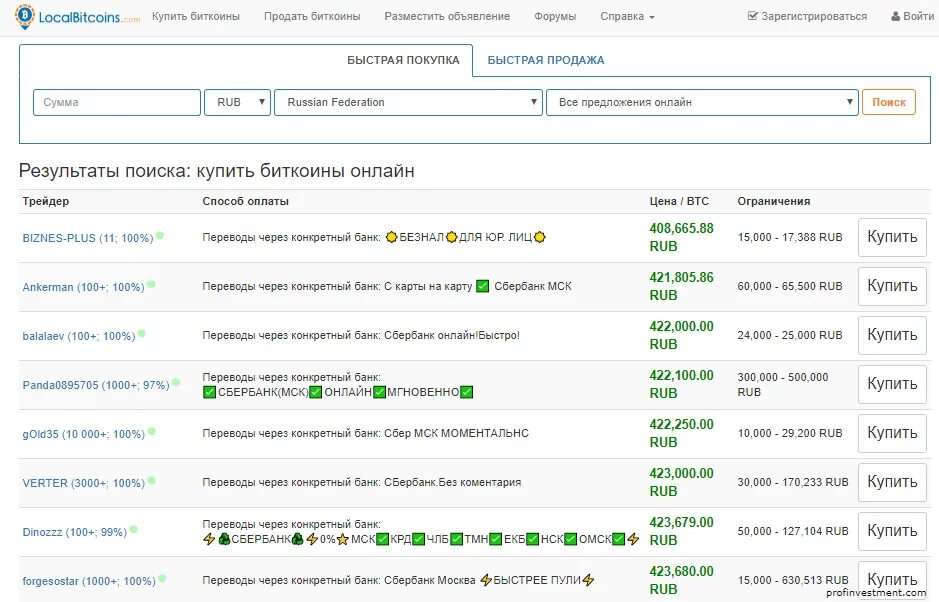Open trader profile gOld35

(83, 434)
